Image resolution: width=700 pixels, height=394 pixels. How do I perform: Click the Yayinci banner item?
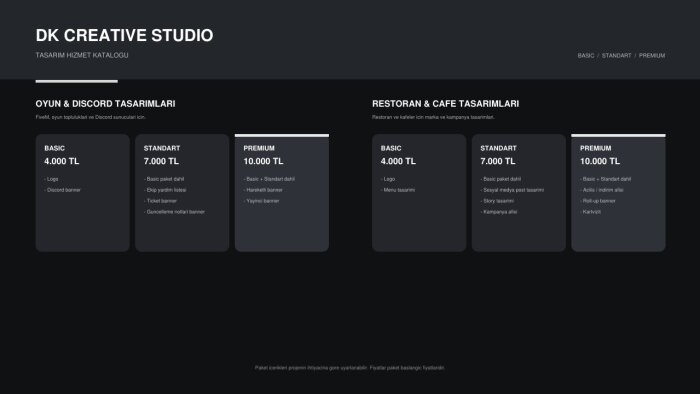tap(262, 201)
